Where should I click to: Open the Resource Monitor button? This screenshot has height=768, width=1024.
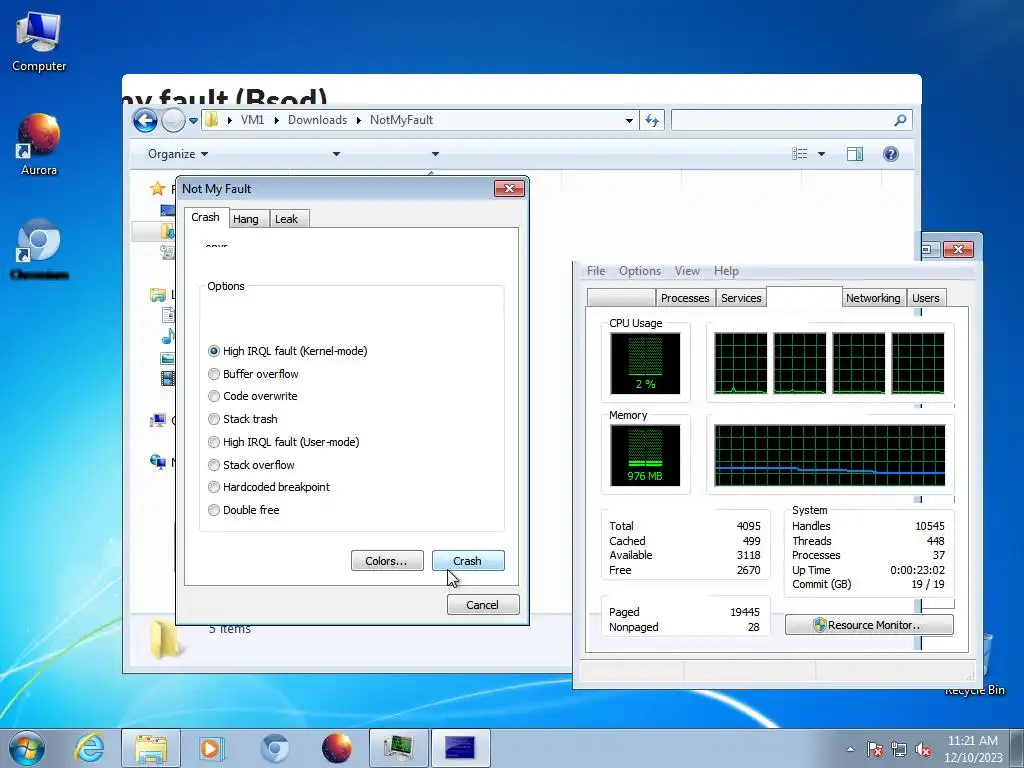pos(869,625)
